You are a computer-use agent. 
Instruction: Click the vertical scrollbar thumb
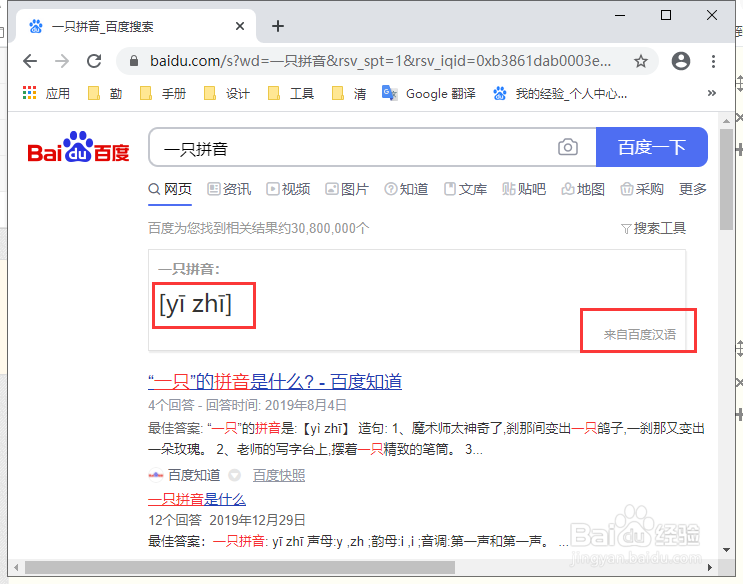point(726,180)
